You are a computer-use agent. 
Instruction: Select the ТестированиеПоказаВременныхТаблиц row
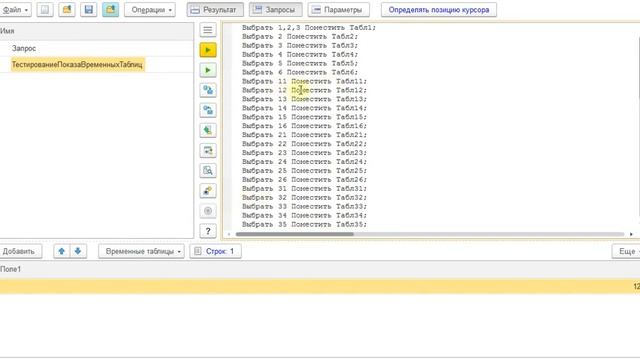point(97,64)
